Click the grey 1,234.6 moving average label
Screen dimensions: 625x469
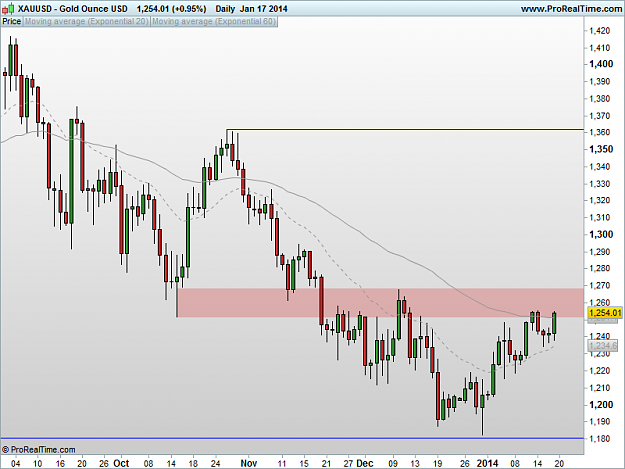coord(603,346)
